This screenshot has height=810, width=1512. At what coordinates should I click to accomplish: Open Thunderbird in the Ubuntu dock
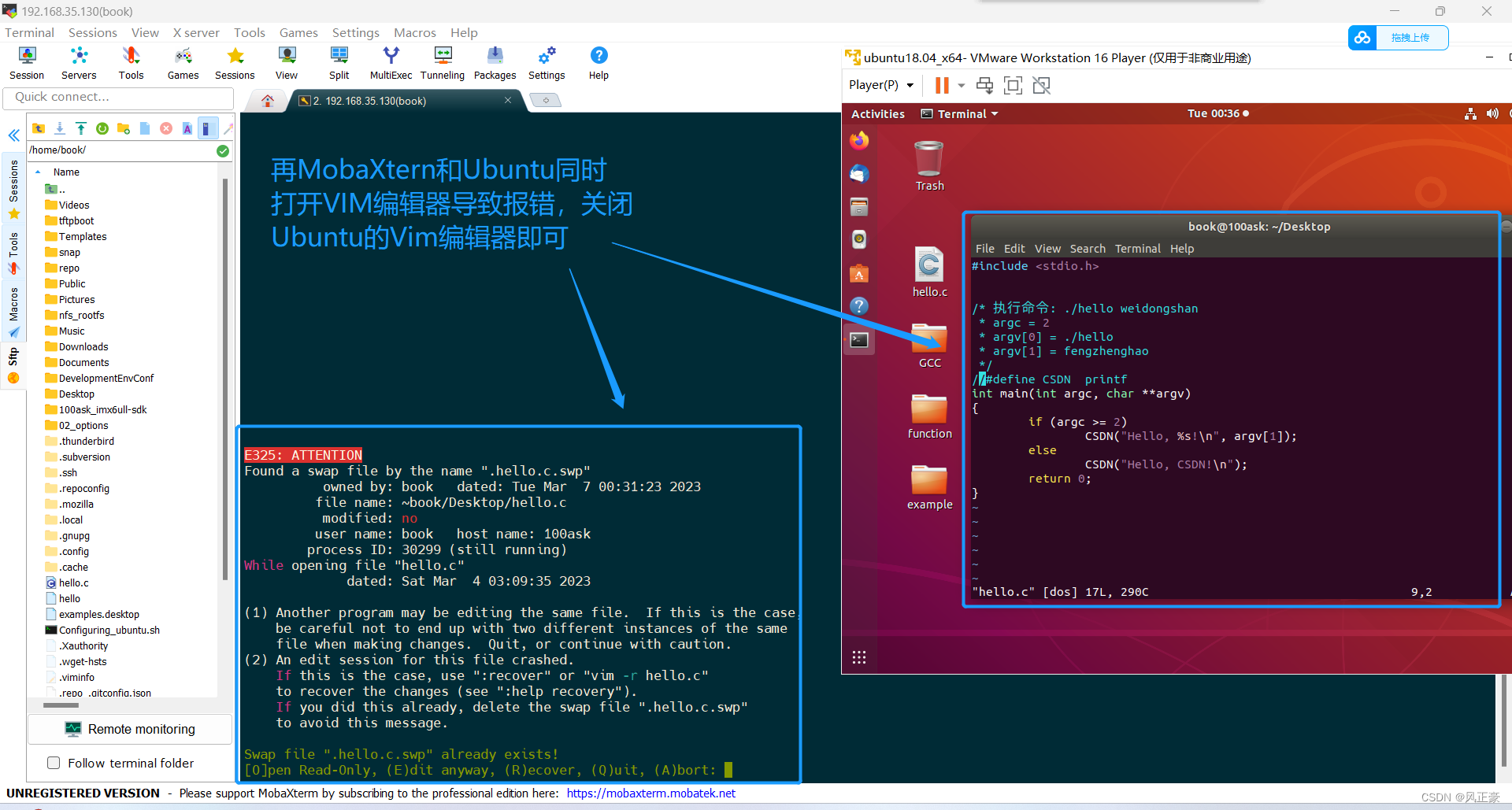coord(859,173)
